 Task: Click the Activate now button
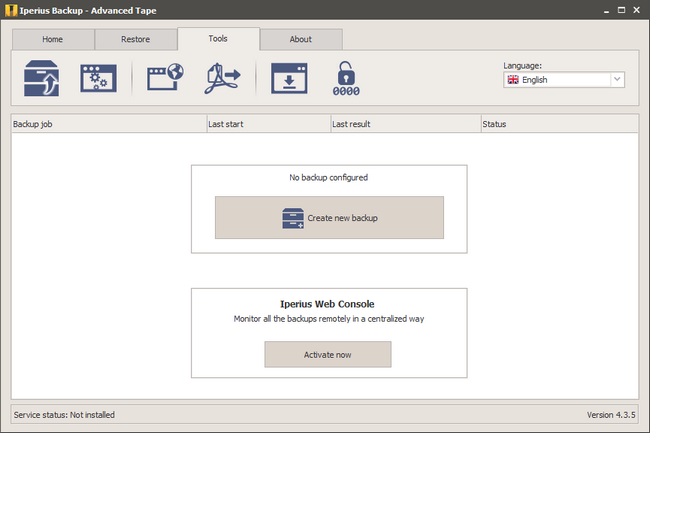click(327, 354)
